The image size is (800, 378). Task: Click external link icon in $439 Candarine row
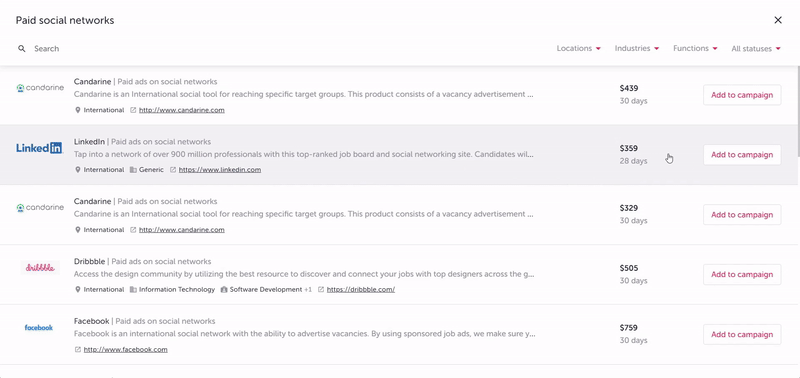[x=133, y=110]
